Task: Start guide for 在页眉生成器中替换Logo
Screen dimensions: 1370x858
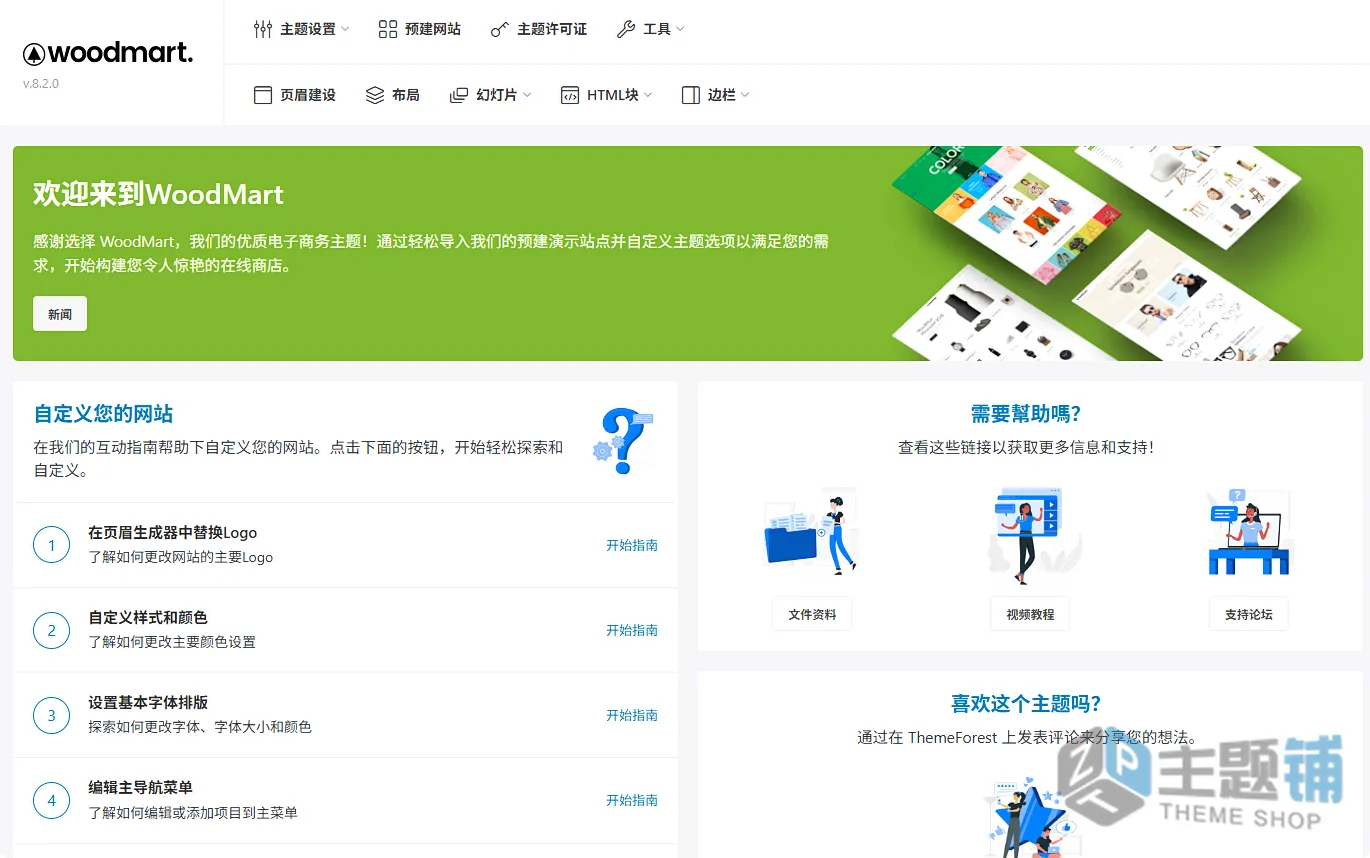Action: [x=632, y=545]
